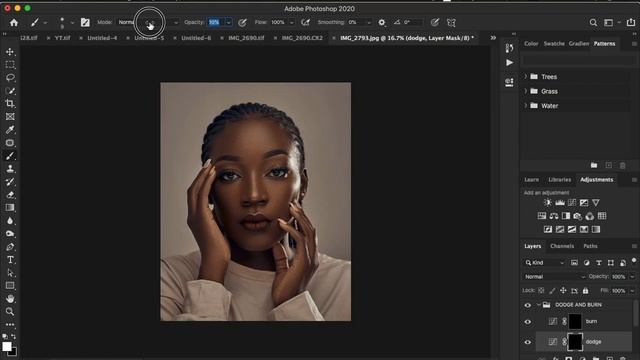The height and width of the screenshot is (360, 640).
Task: Select the Zoom tool
Action: (x=10, y=311)
